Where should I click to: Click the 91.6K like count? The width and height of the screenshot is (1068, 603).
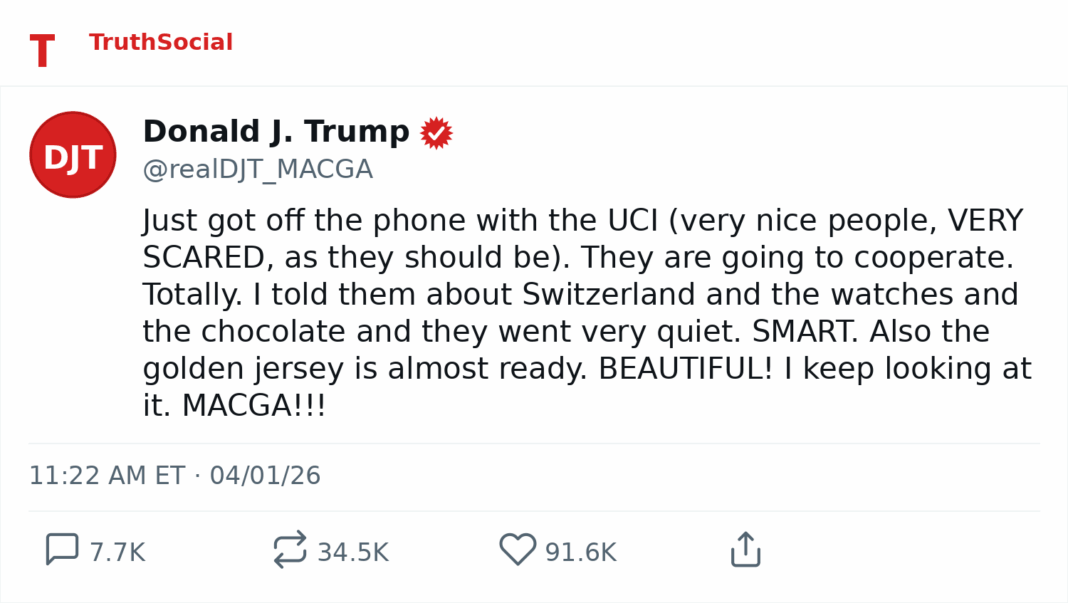(580, 552)
